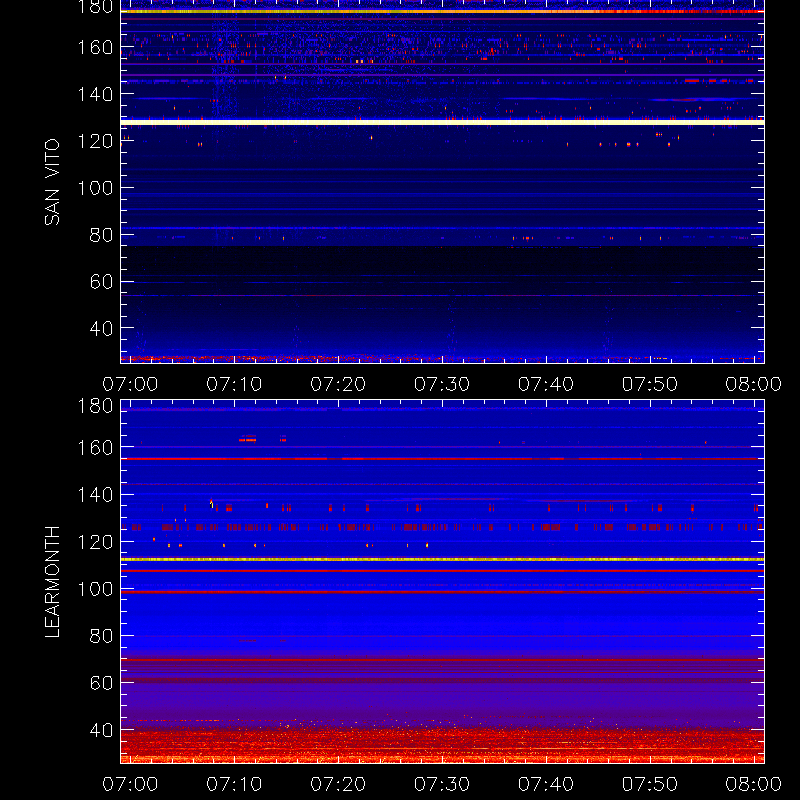Select 140 on the San Vito frequency axis

point(95,94)
